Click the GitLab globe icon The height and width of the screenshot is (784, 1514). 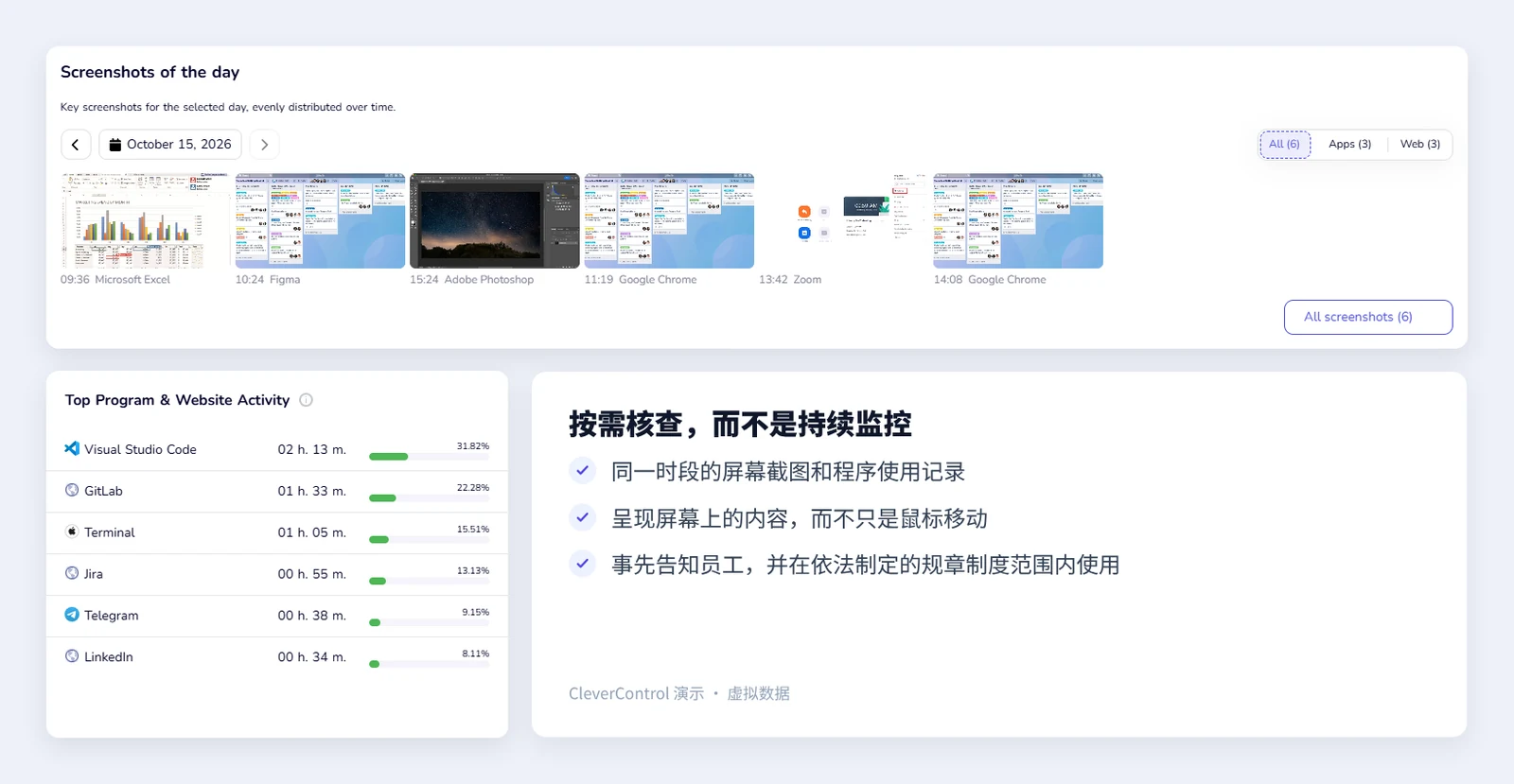72,490
